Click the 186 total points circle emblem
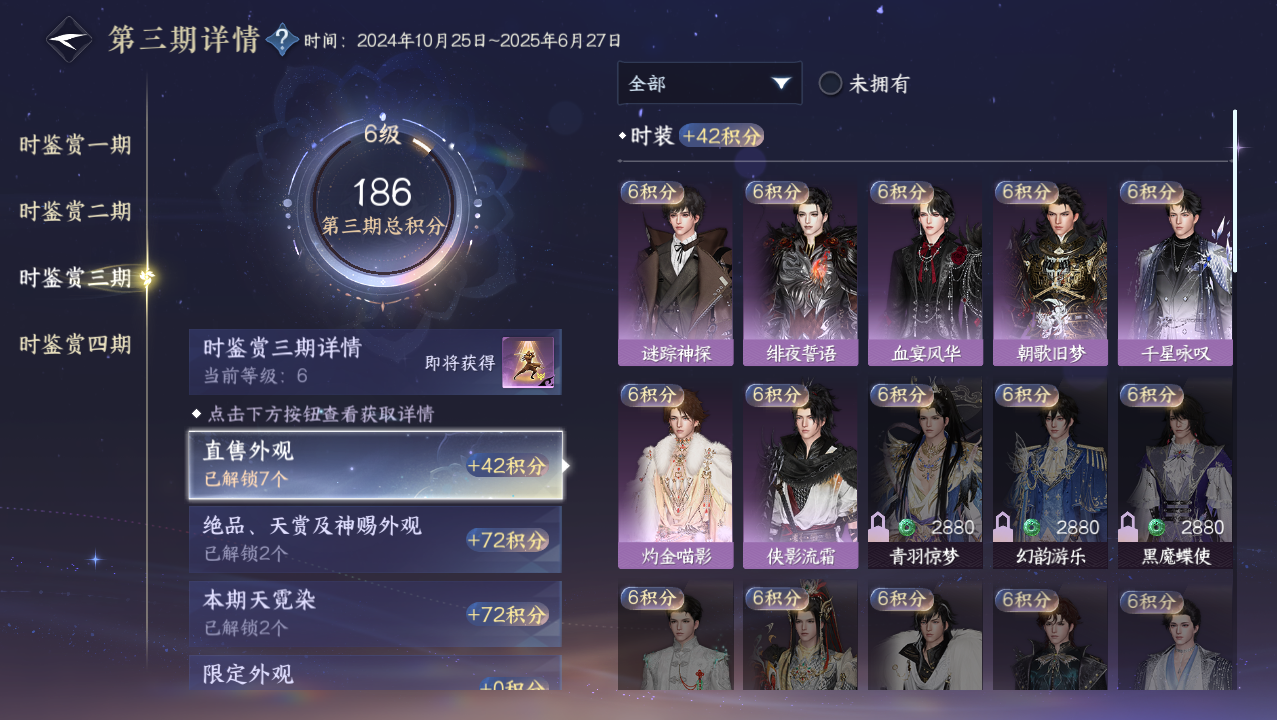1277x720 pixels. pos(382,204)
